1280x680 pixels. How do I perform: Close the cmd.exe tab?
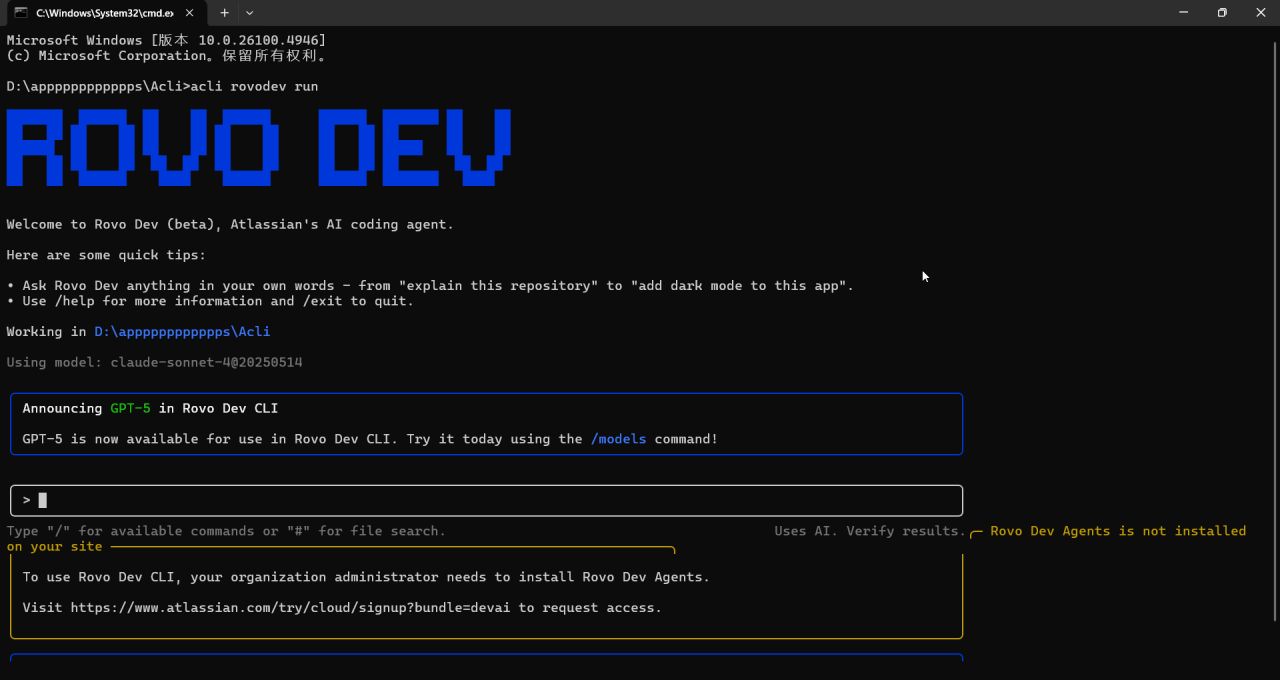190,13
